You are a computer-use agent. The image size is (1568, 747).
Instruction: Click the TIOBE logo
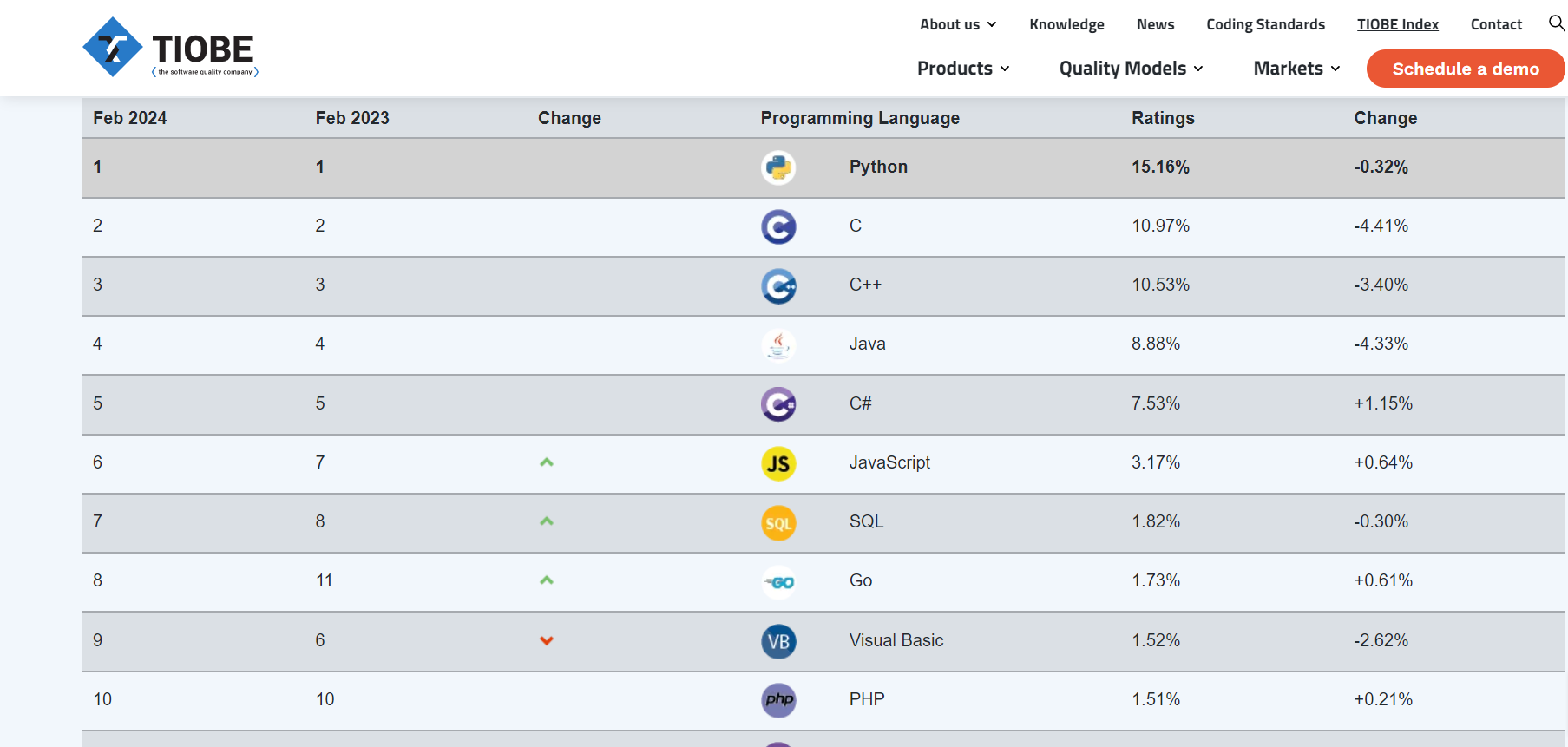point(171,48)
